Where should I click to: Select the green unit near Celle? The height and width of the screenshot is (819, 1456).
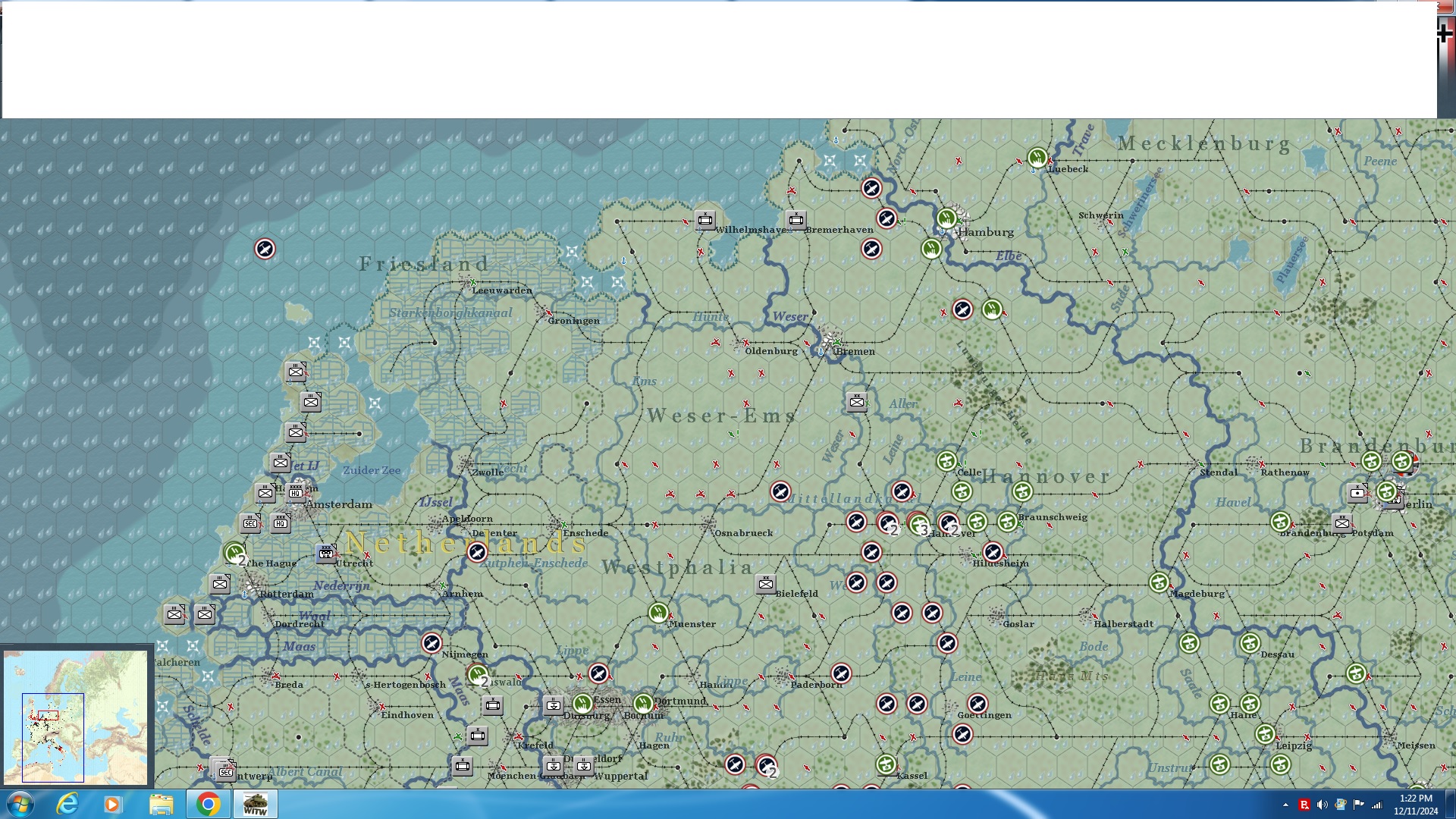click(946, 461)
